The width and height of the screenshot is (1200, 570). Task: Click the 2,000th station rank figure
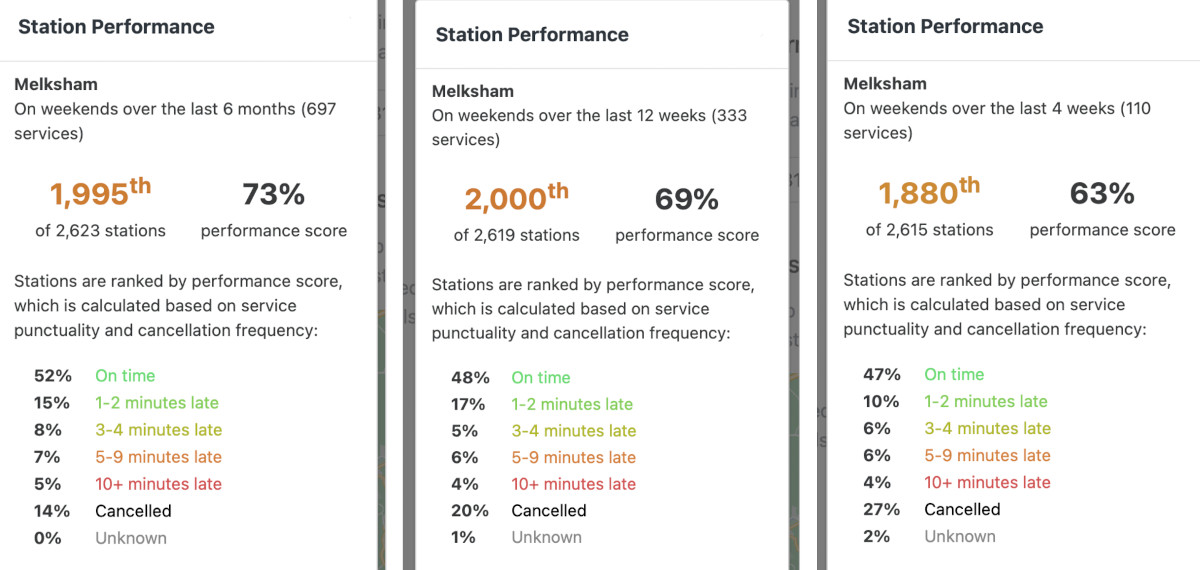516,199
